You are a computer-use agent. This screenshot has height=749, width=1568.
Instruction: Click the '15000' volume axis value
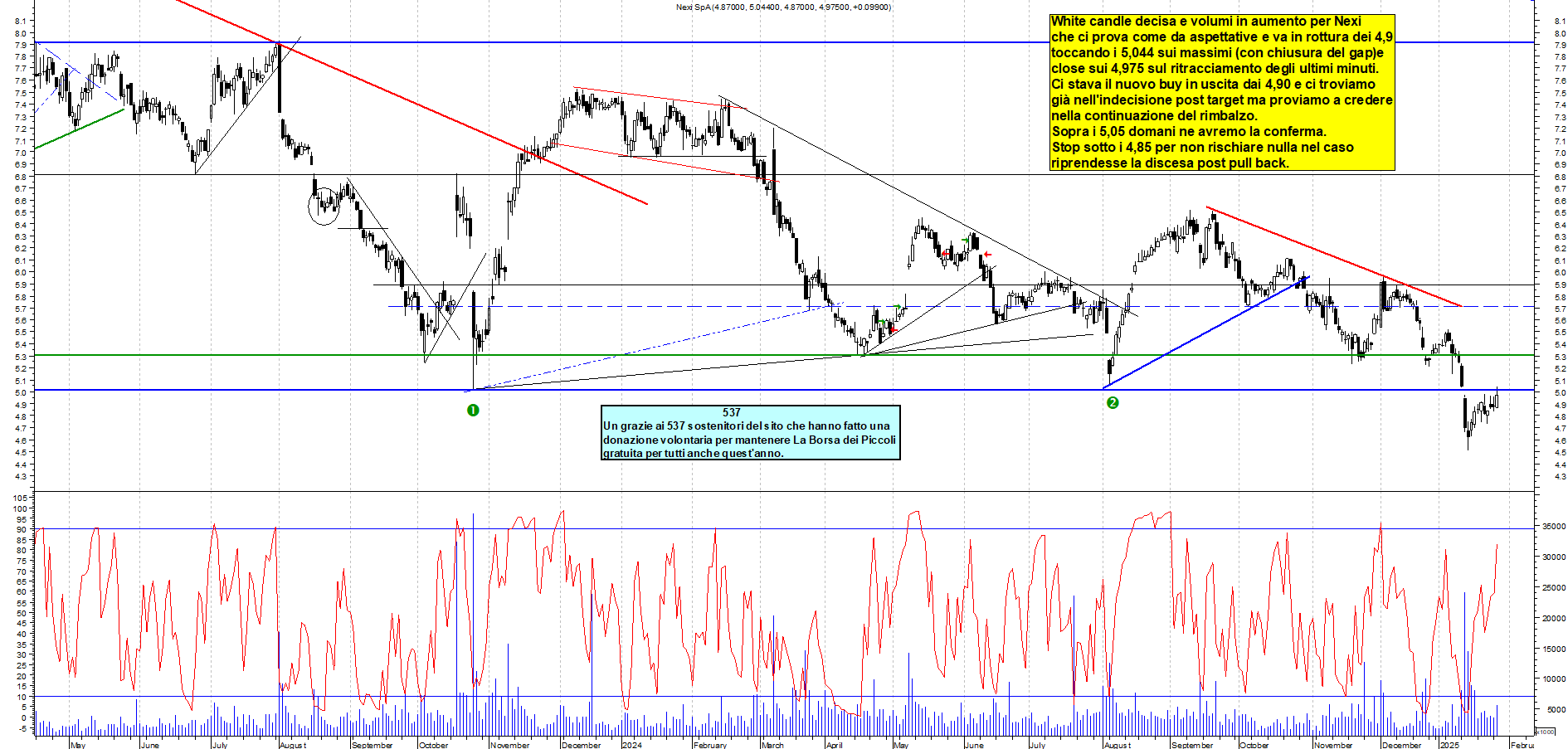click(x=1553, y=649)
